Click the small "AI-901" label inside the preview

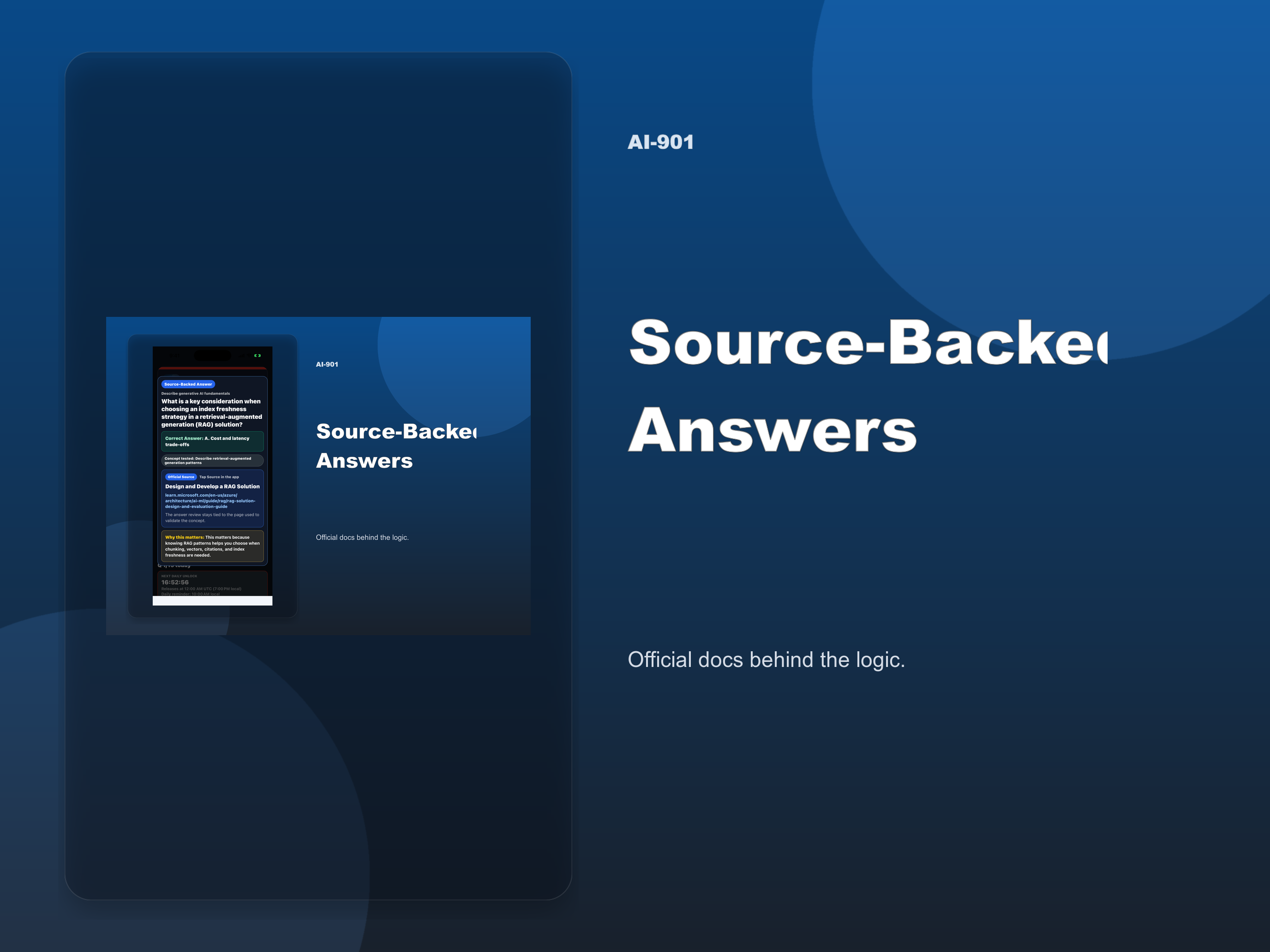tap(327, 364)
